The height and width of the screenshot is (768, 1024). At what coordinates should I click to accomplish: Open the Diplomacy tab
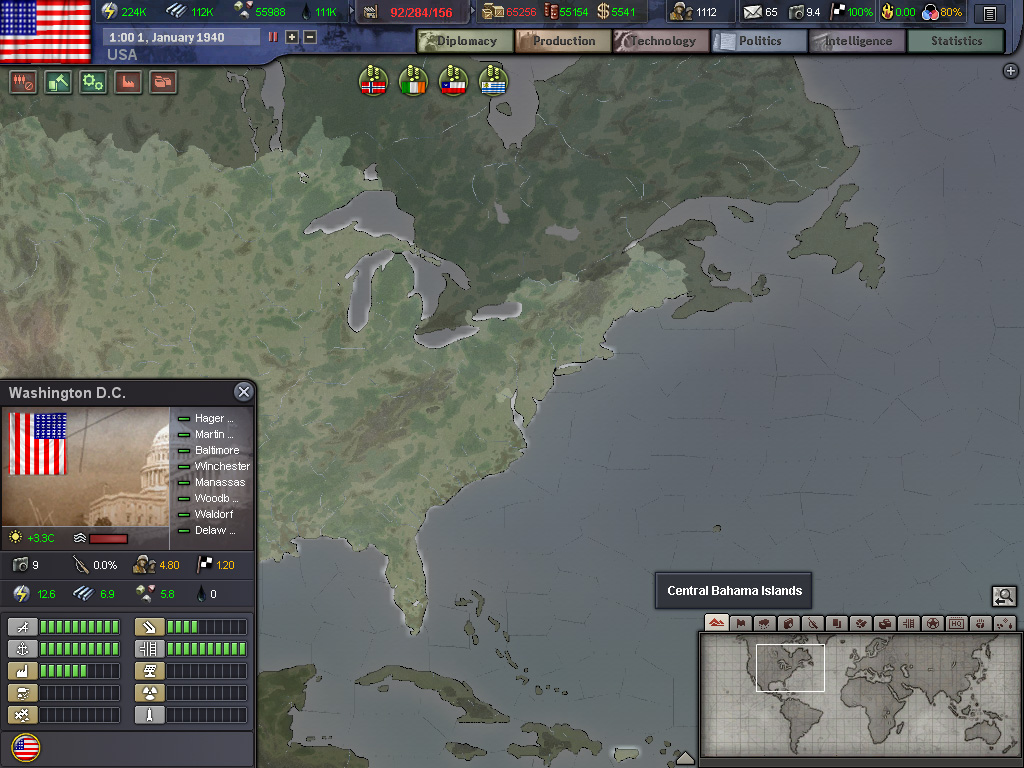point(466,41)
